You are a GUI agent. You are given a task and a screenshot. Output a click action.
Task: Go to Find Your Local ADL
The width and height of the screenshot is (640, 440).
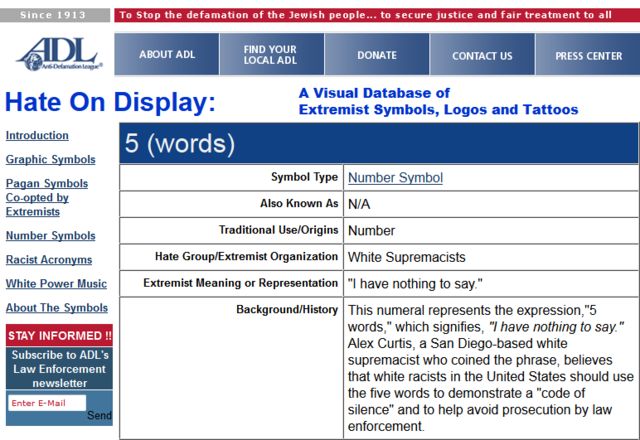tap(270, 55)
